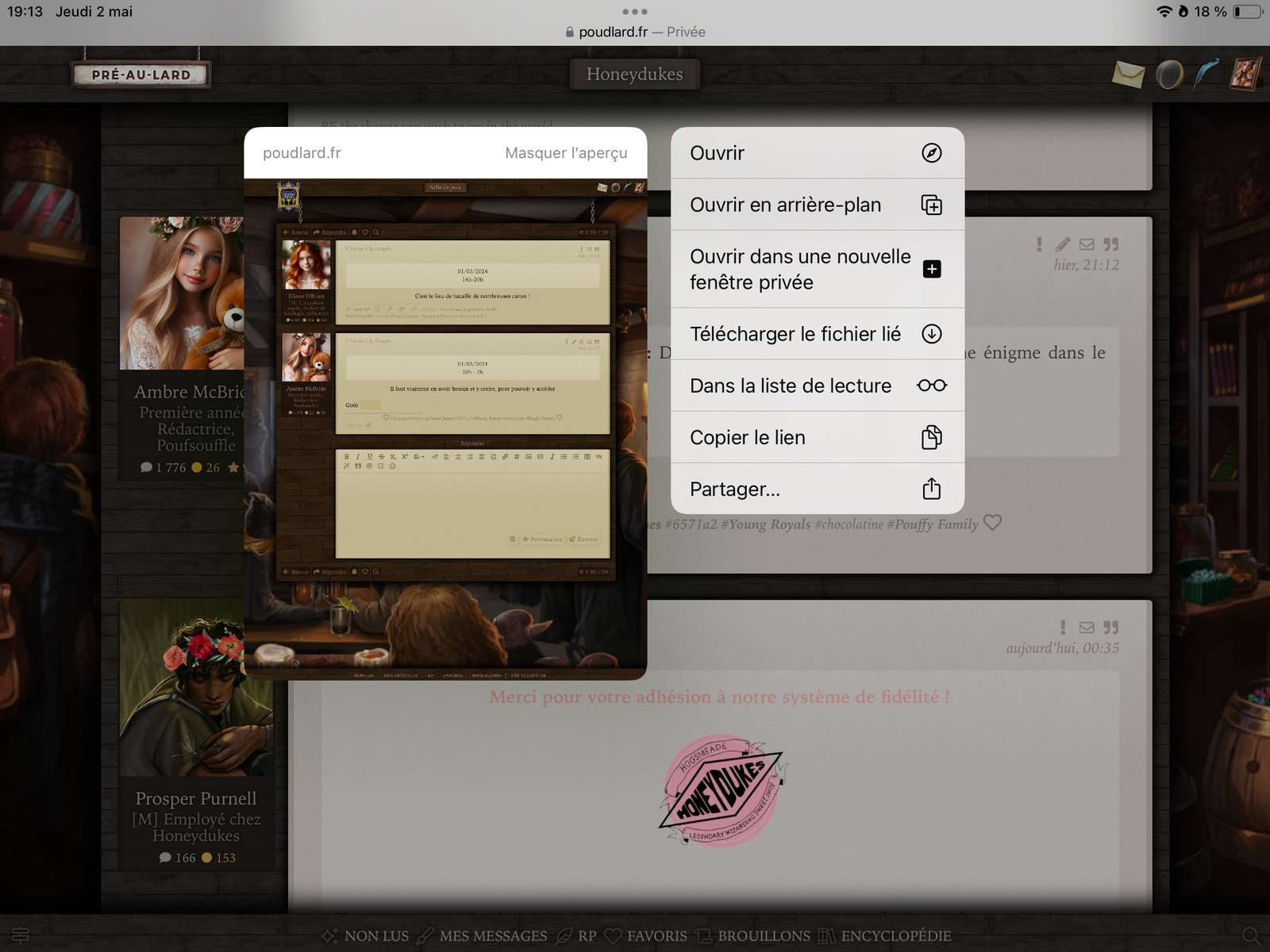Open the 'Partager...' share option

(817, 489)
